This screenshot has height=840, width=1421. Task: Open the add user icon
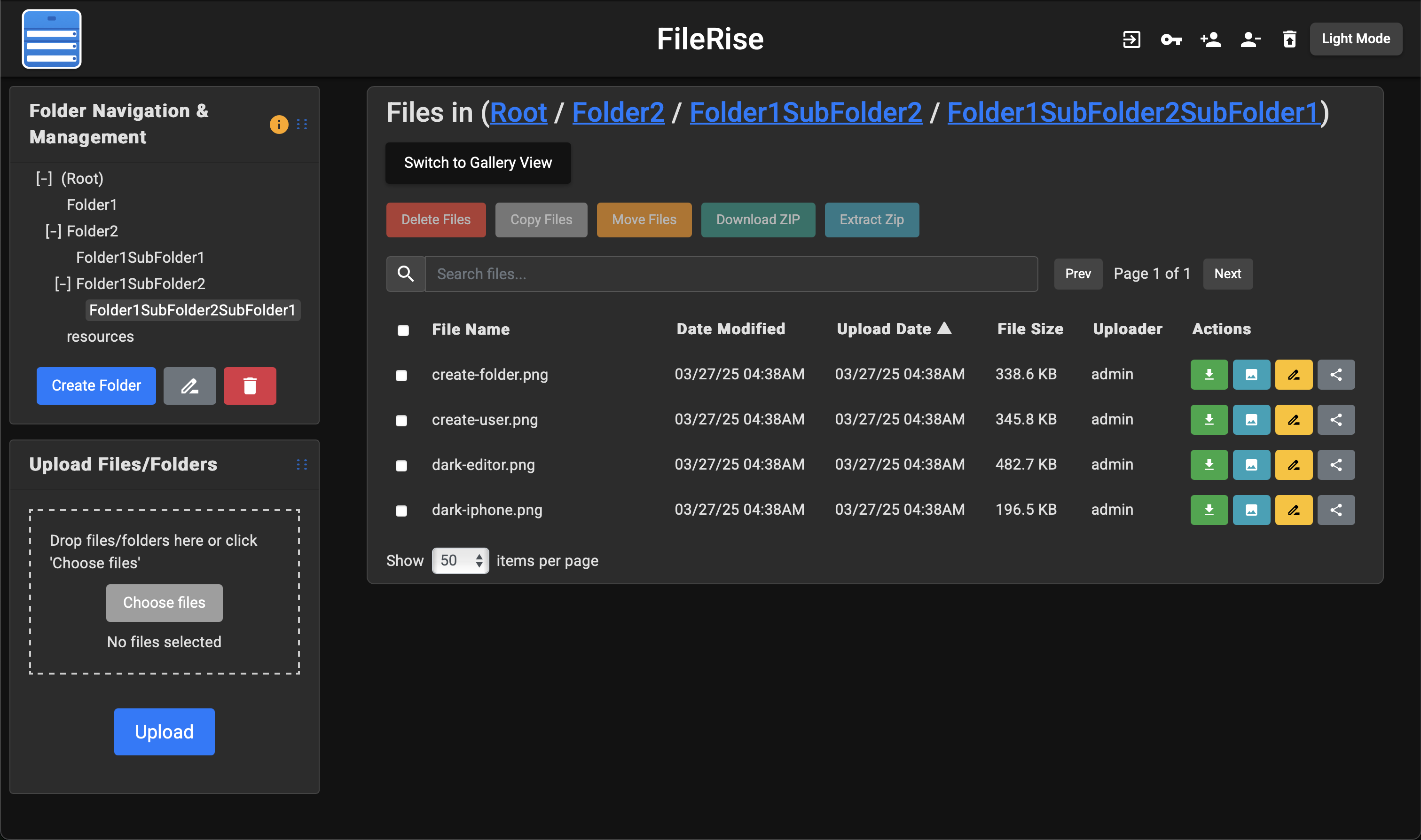coord(1210,39)
